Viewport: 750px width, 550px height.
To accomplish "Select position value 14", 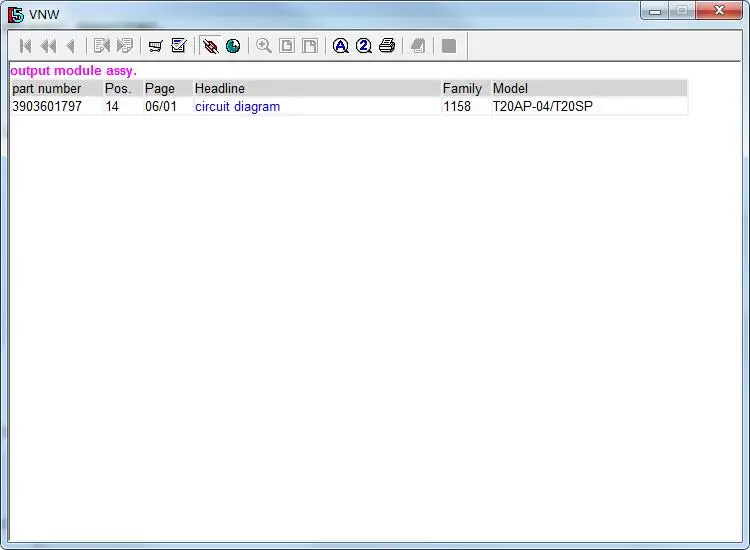I will (112, 106).
